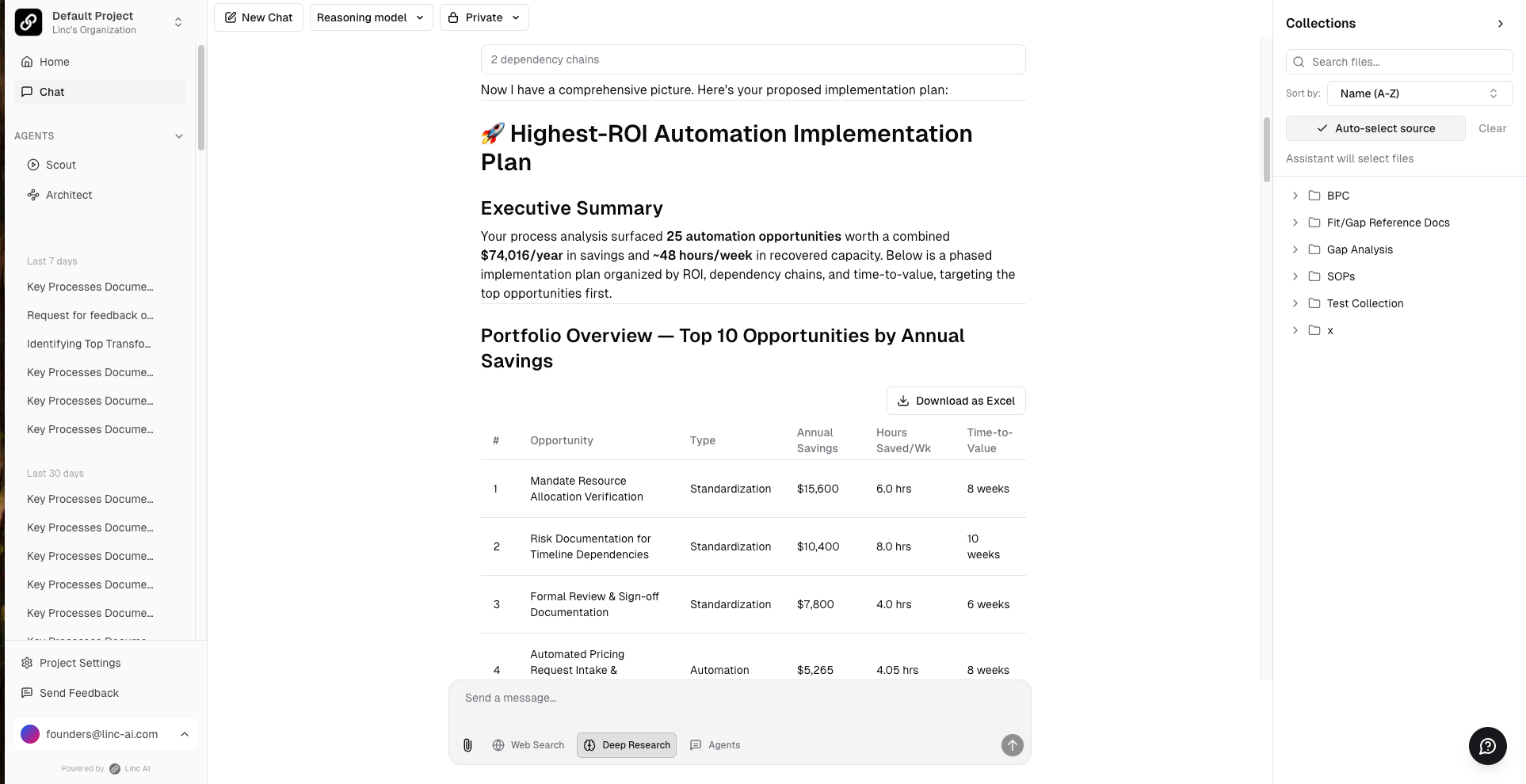Toggle Deep Research mode
1526x784 pixels.
(627, 745)
